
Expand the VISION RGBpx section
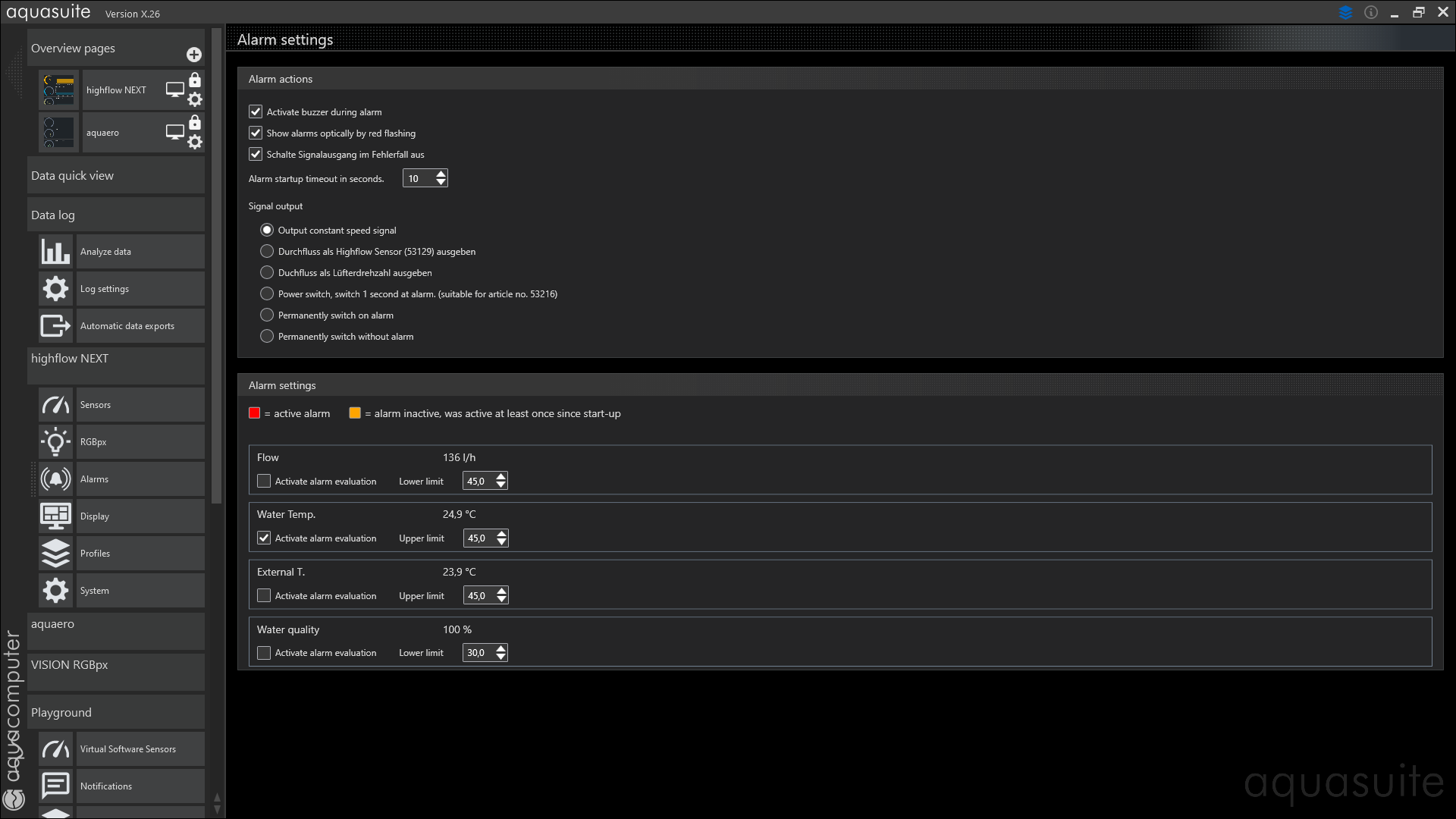tap(115, 672)
